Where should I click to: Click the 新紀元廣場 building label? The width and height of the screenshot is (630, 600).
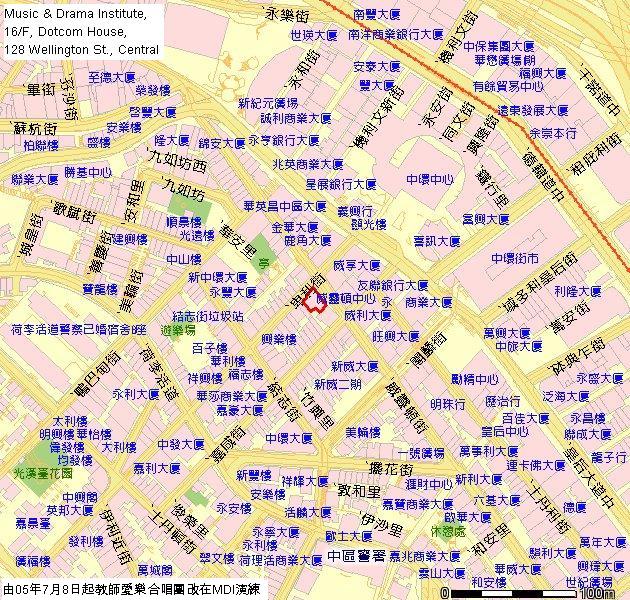click(268, 103)
